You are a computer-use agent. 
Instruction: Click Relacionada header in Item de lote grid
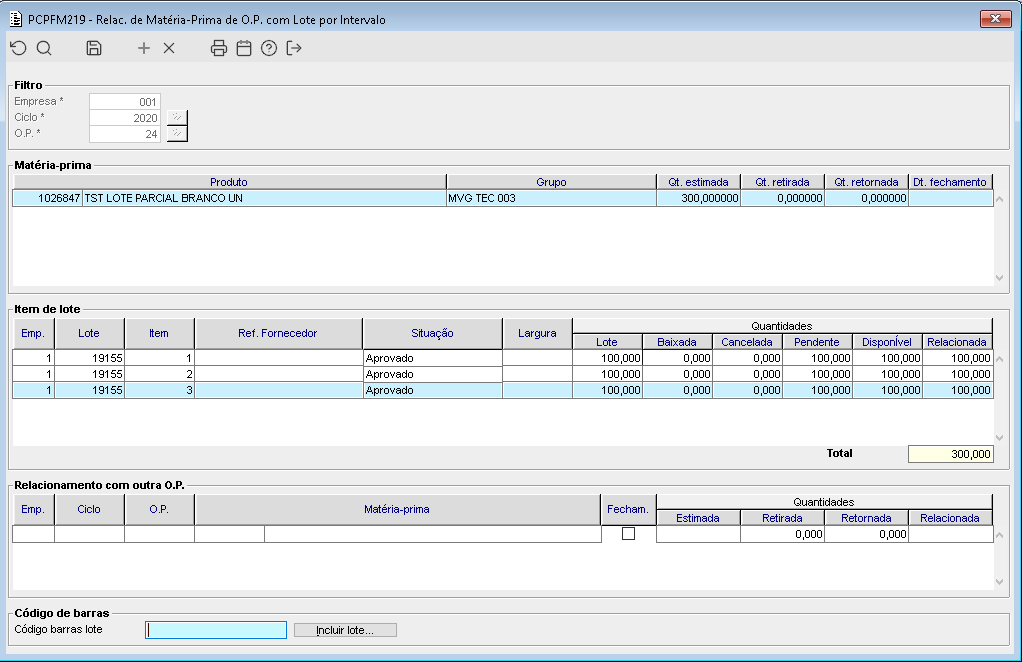957,342
